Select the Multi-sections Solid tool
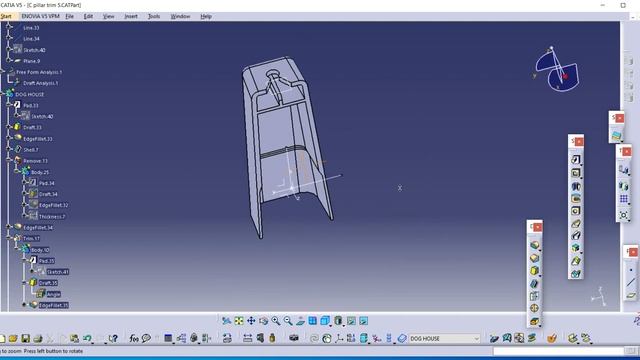The height and width of the screenshot is (360, 640). [576, 261]
